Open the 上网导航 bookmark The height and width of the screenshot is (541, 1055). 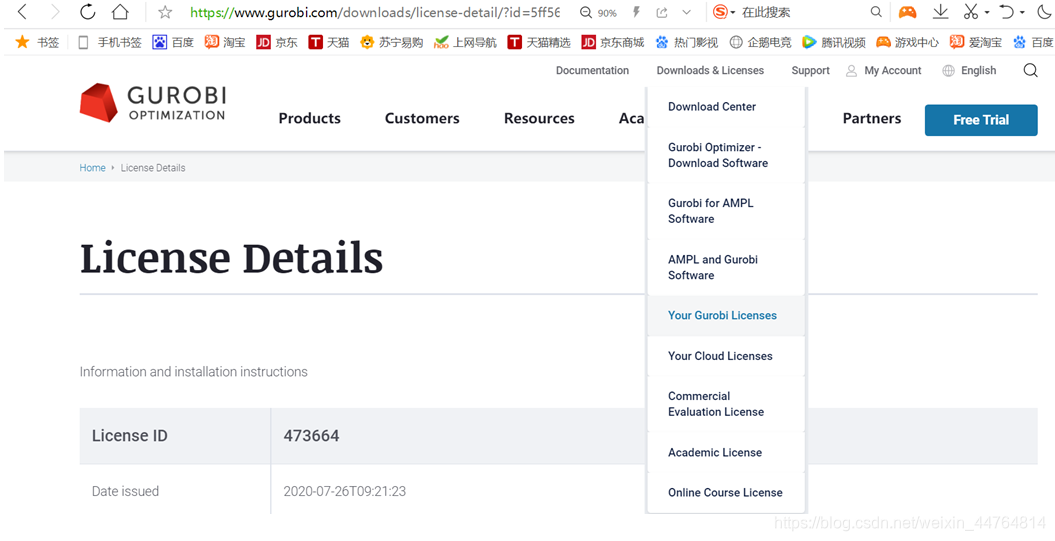pos(466,42)
